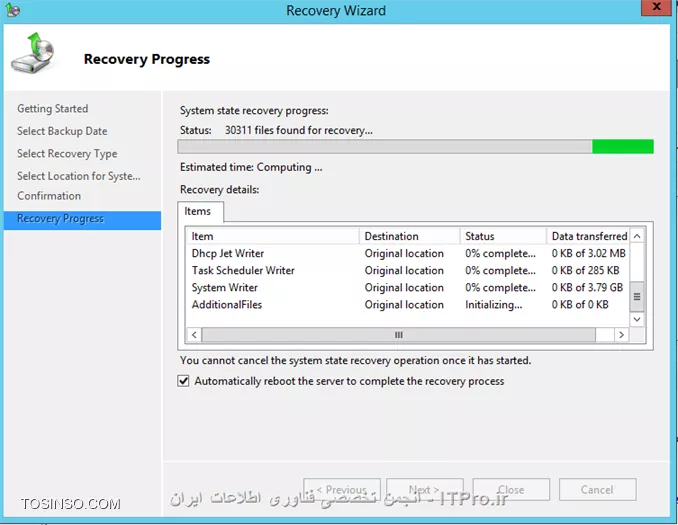Viewport: 678px width, 525px height.
Task: Click 0 KB of 3.02 MB cell
Action: coord(588,253)
